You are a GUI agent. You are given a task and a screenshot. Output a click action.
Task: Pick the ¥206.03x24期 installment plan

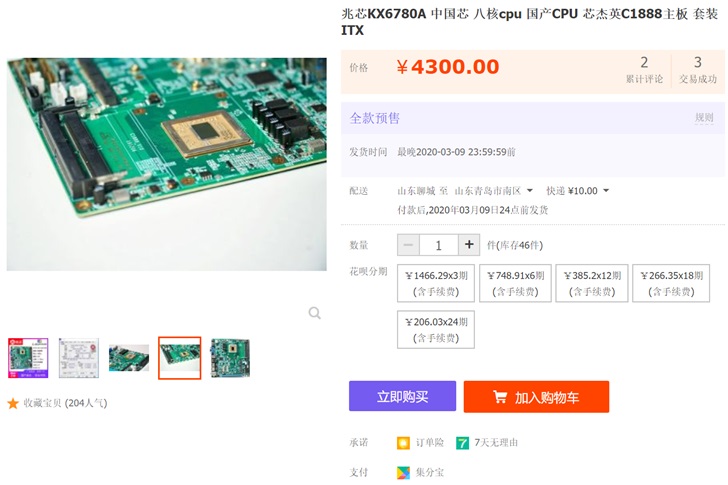point(436,330)
